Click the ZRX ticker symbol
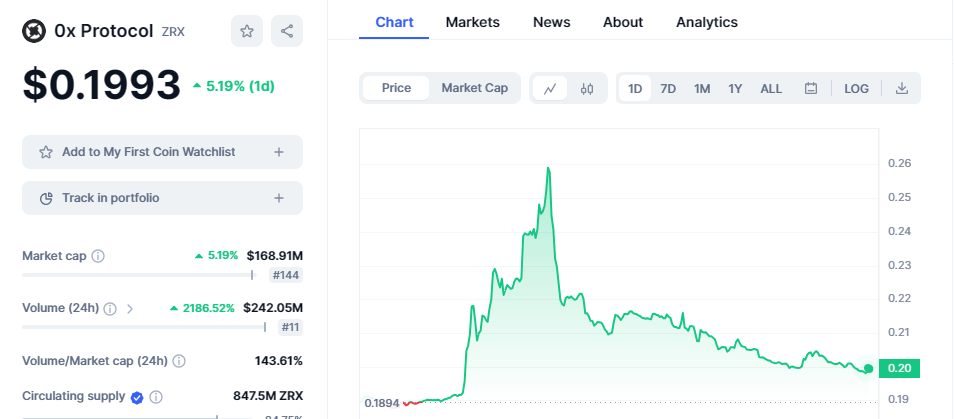 point(173,32)
